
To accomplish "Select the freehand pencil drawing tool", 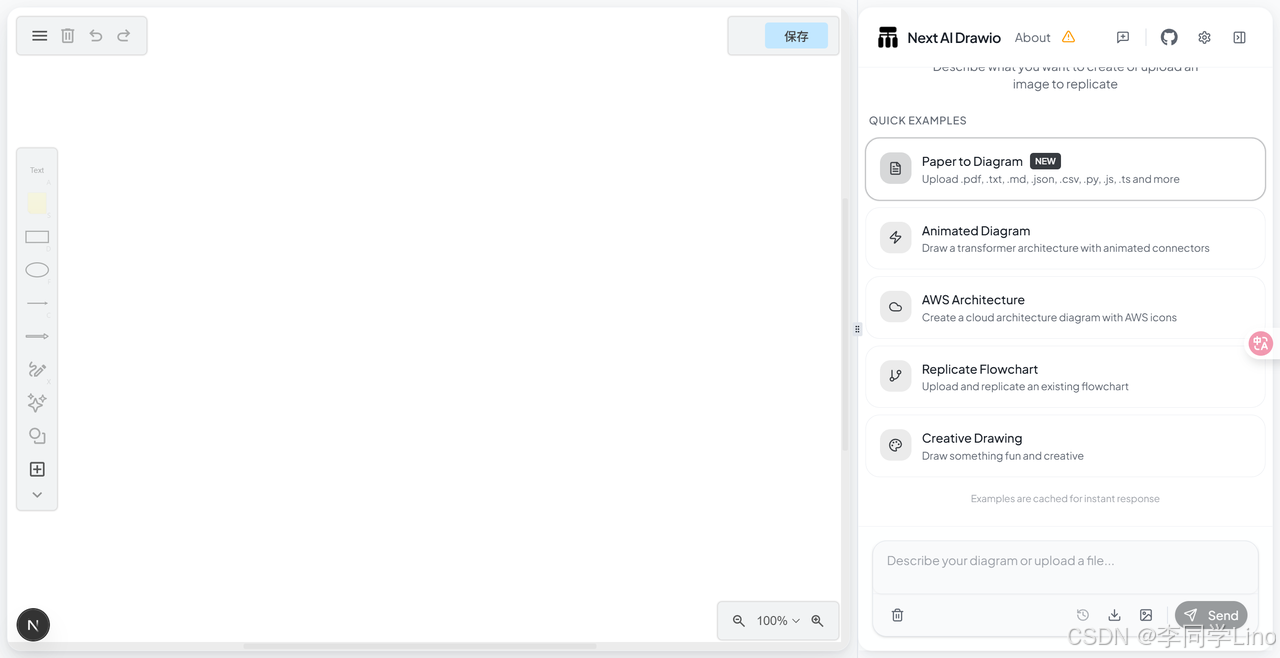I will click(37, 369).
